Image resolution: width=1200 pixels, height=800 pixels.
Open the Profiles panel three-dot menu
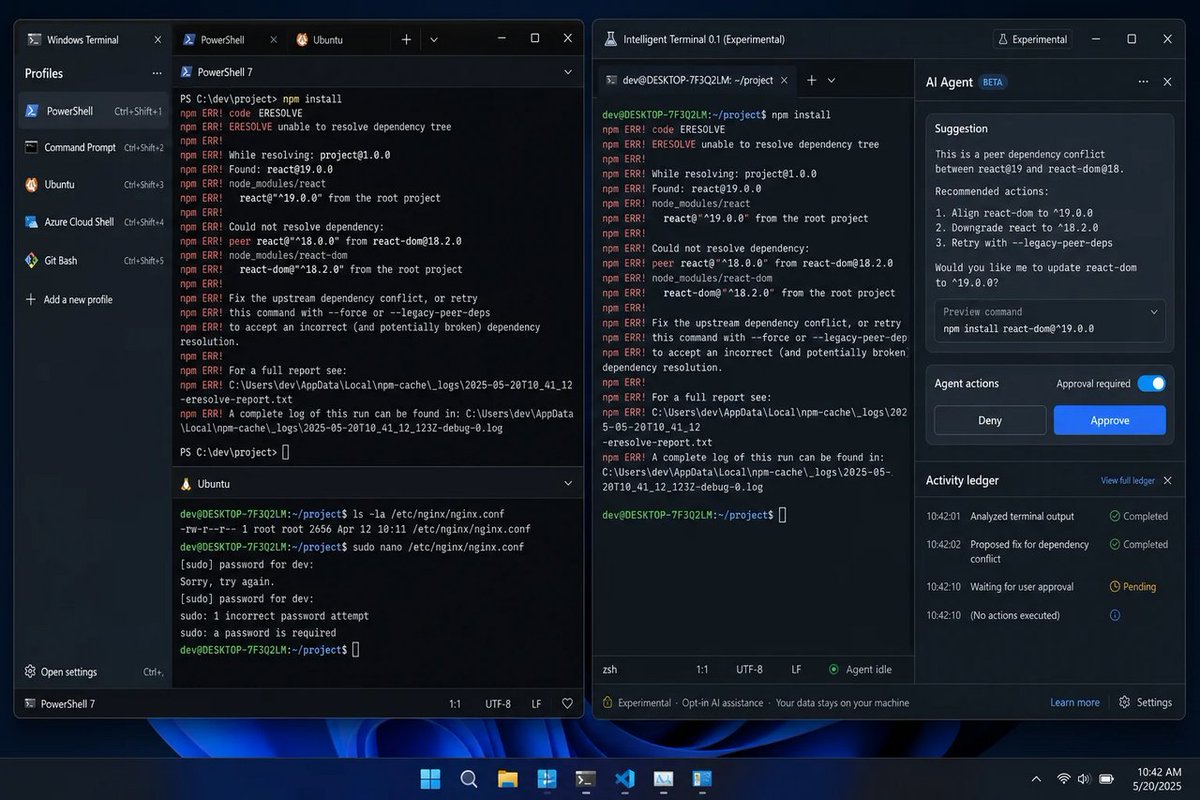[157, 74]
